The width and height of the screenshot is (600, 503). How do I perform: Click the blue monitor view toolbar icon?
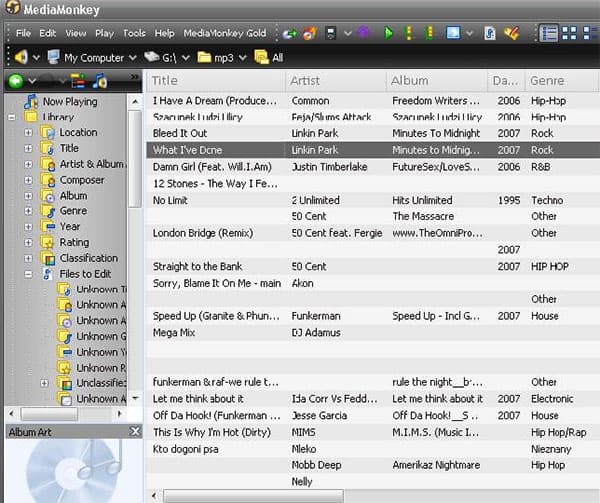click(453, 33)
